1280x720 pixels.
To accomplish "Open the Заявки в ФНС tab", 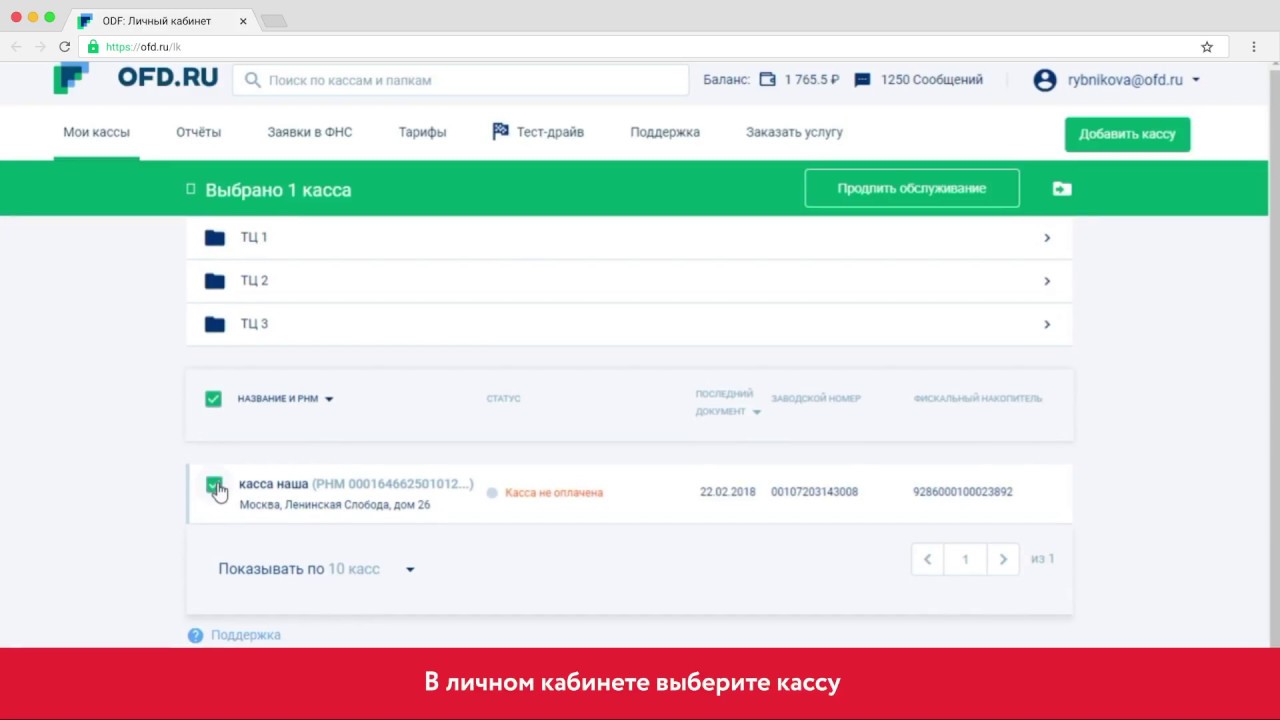I will pyautogui.click(x=310, y=132).
